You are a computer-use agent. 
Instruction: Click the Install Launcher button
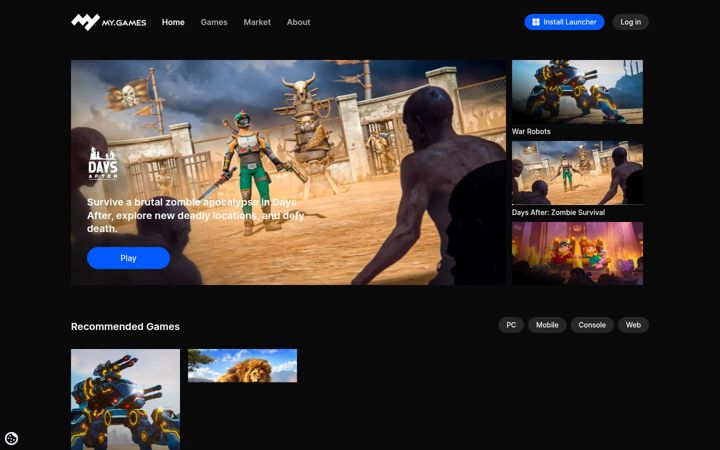click(564, 22)
